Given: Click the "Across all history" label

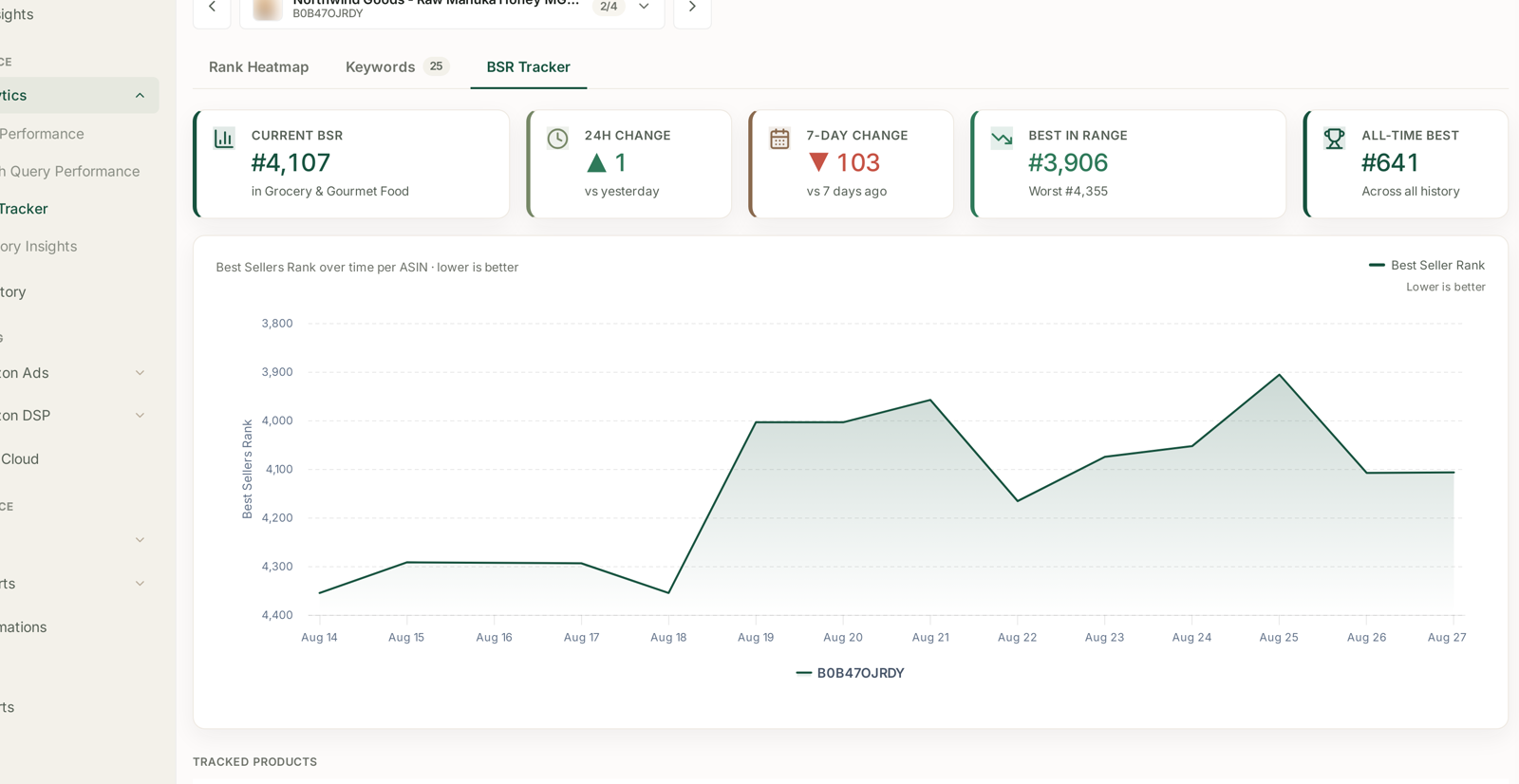Looking at the screenshot, I should click(1411, 192).
